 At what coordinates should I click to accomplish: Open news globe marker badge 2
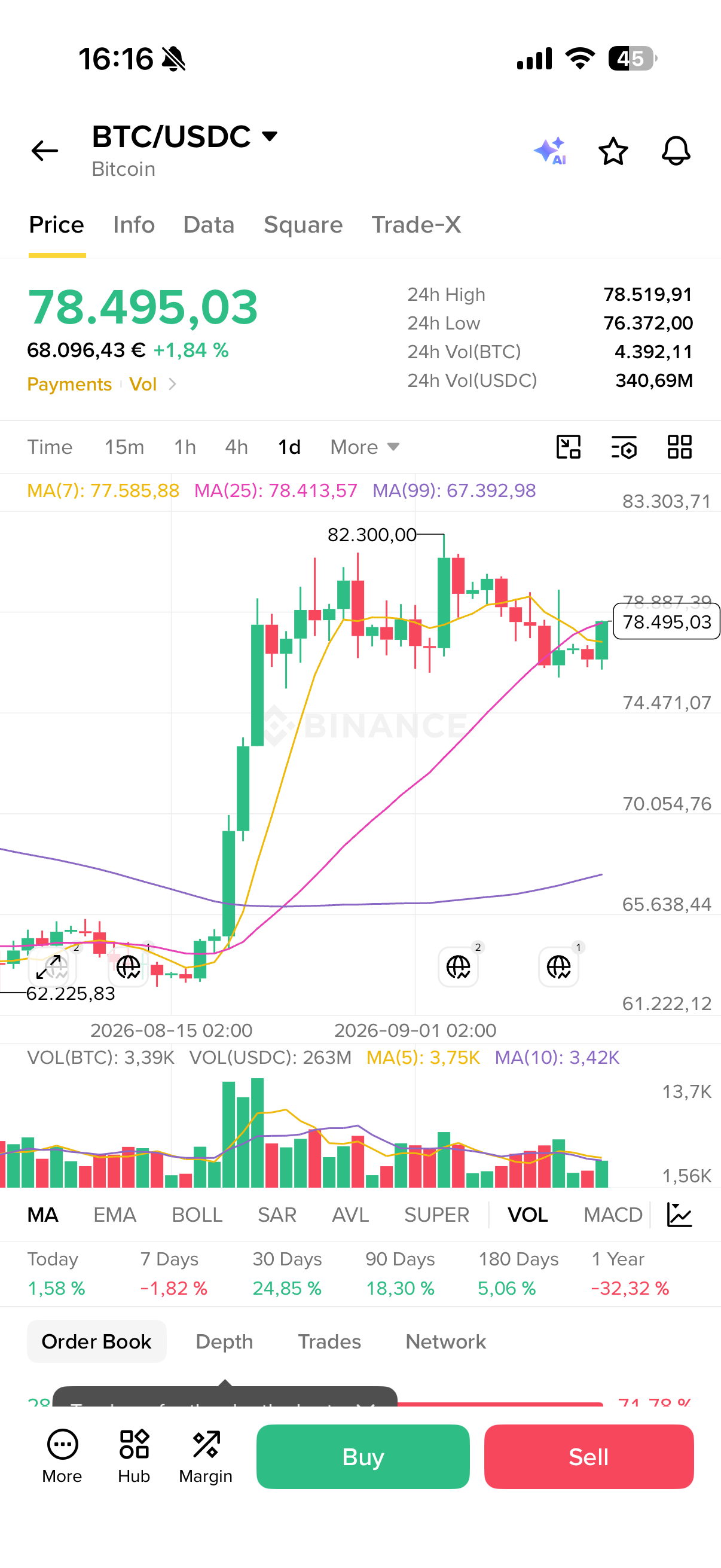tap(458, 966)
